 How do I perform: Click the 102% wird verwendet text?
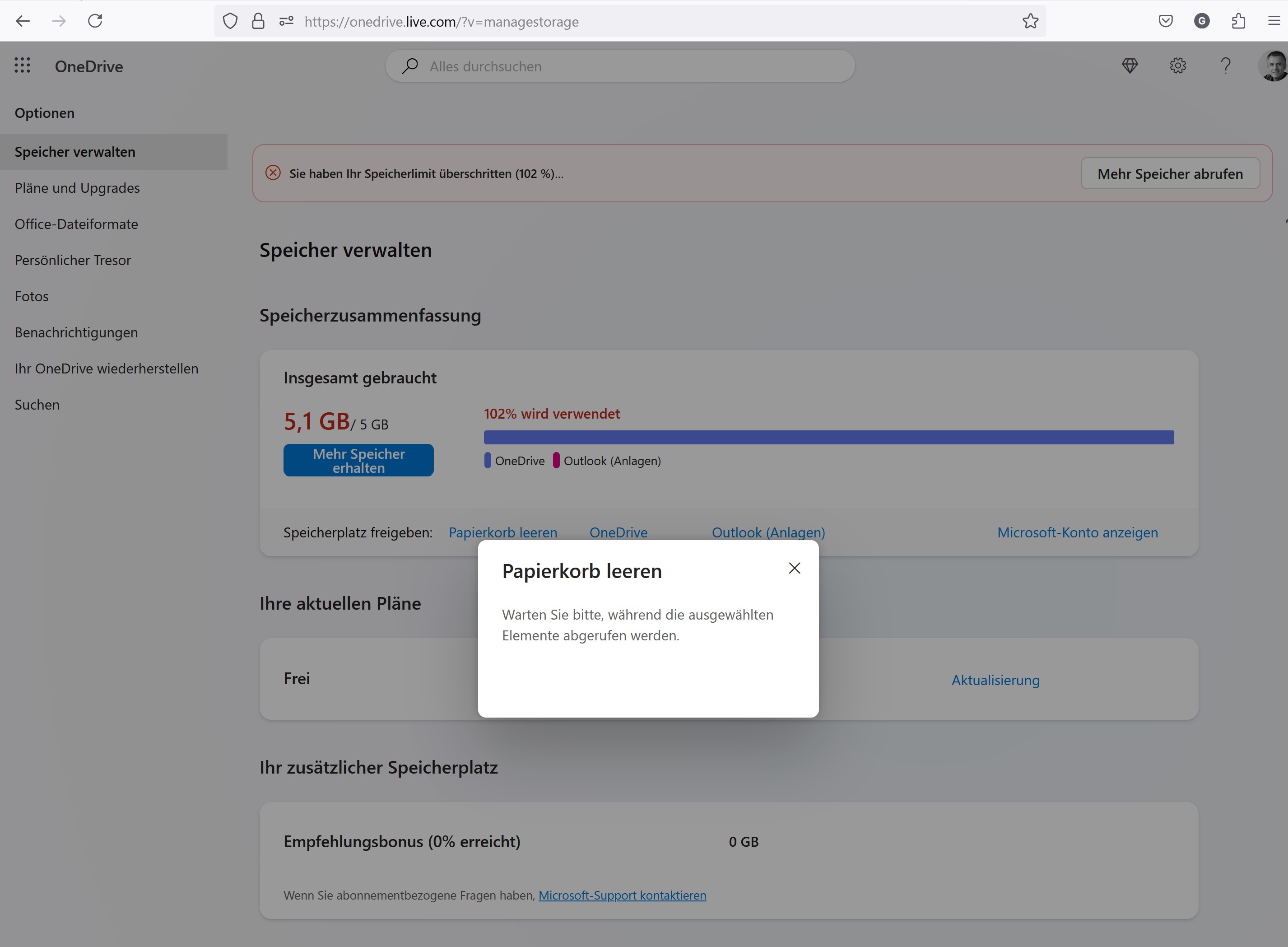[x=552, y=414]
